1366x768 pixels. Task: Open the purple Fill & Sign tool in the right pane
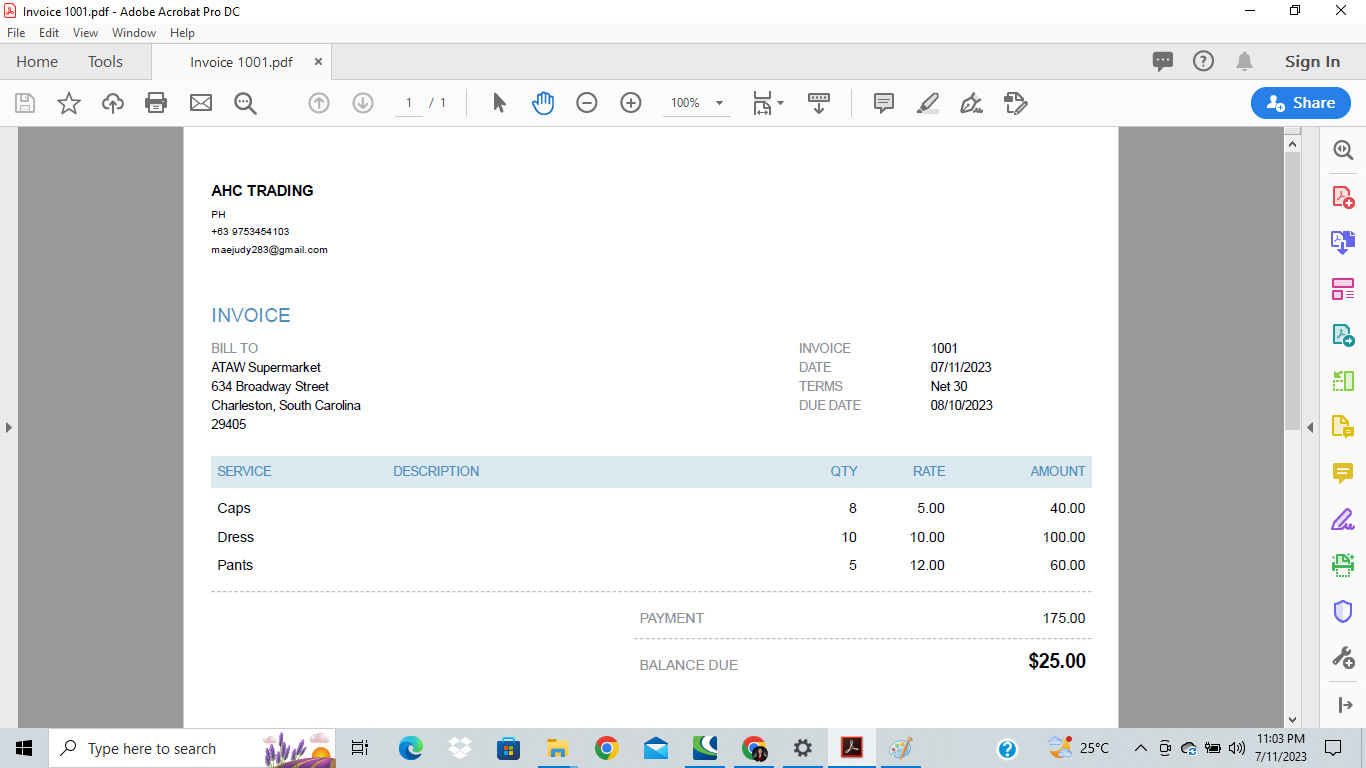[1343, 520]
